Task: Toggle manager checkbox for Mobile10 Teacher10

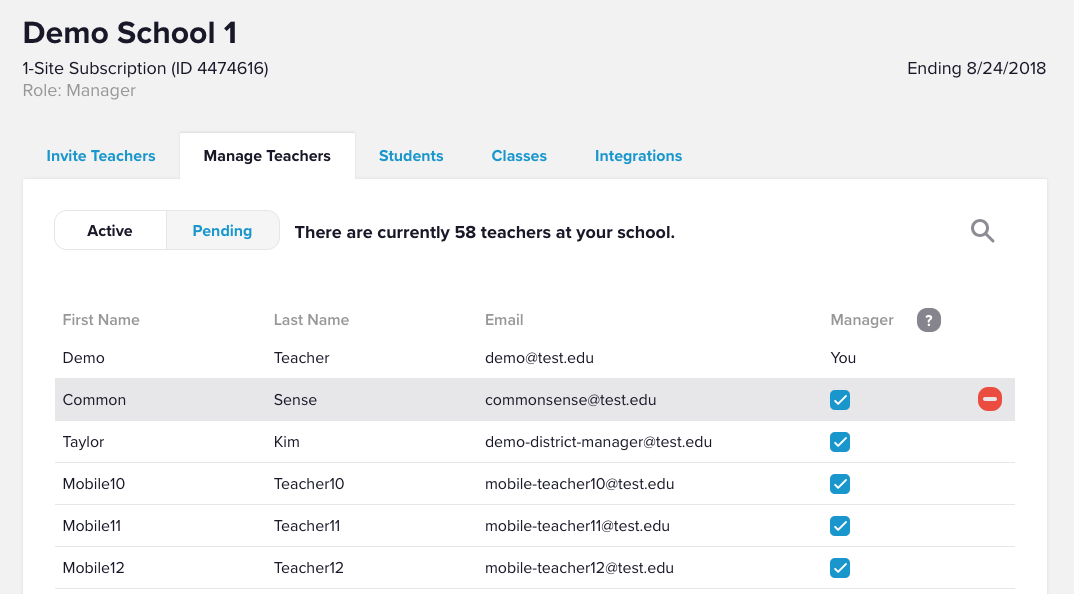Action: [840, 484]
